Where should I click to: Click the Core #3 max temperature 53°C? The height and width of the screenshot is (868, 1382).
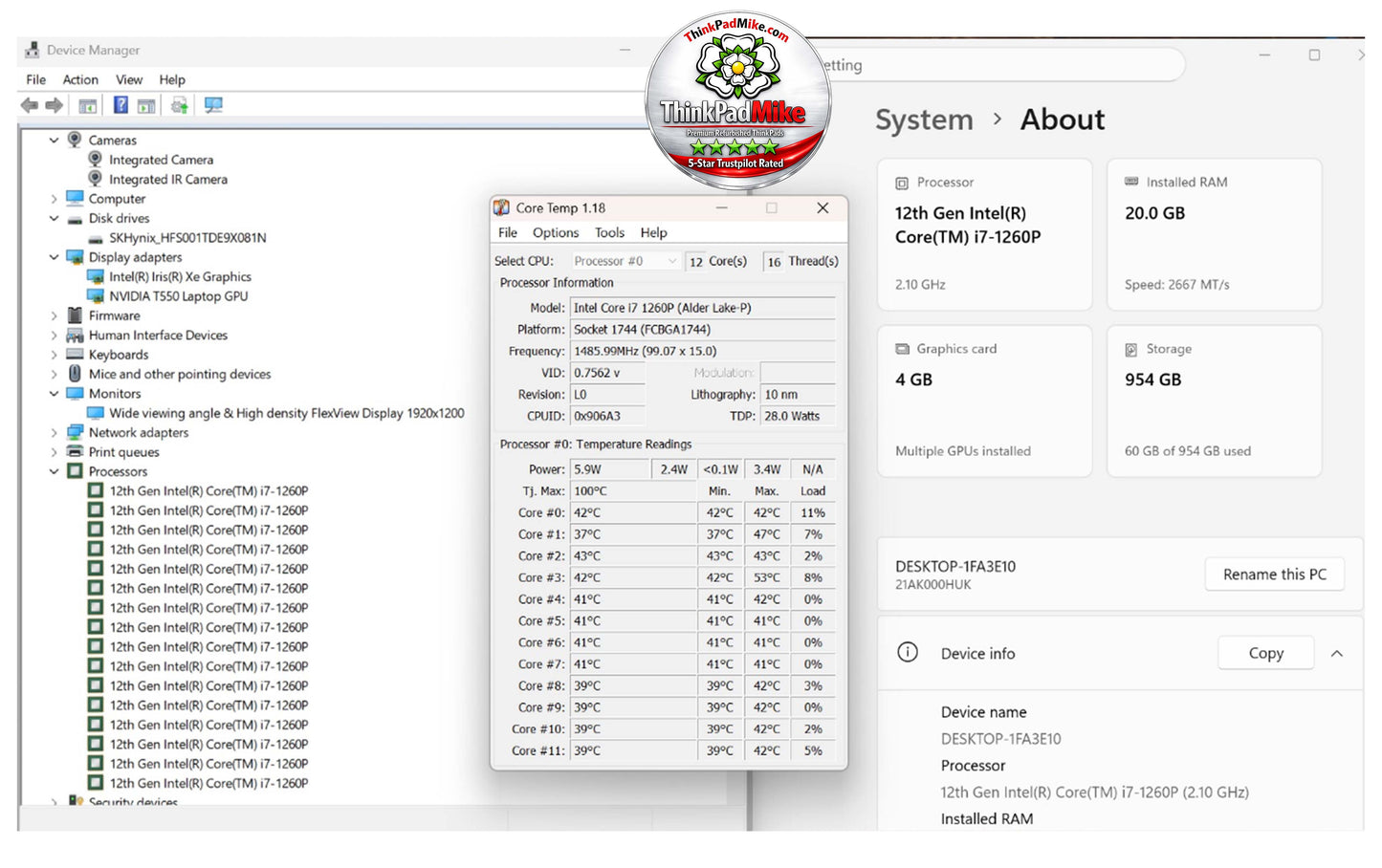767,577
